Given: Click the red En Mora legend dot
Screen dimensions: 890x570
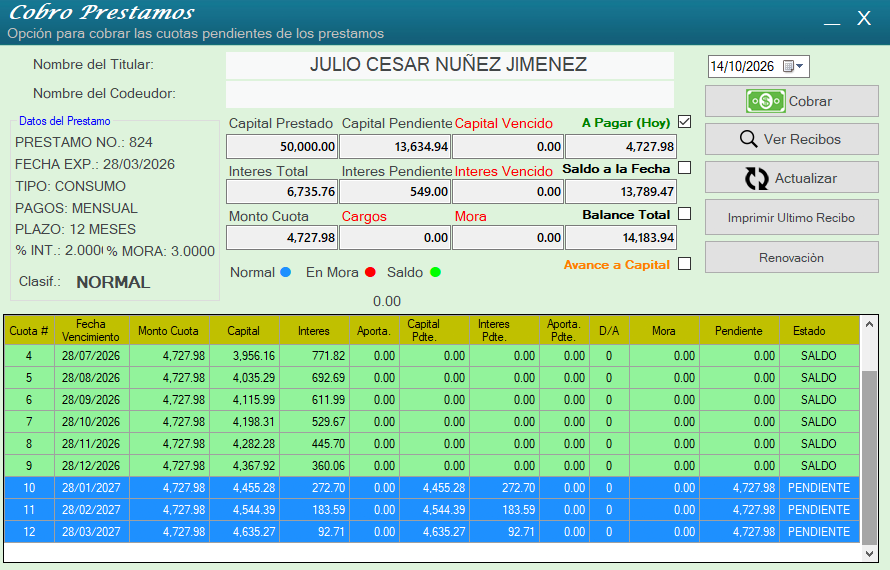Looking at the screenshot, I should (370, 273).
